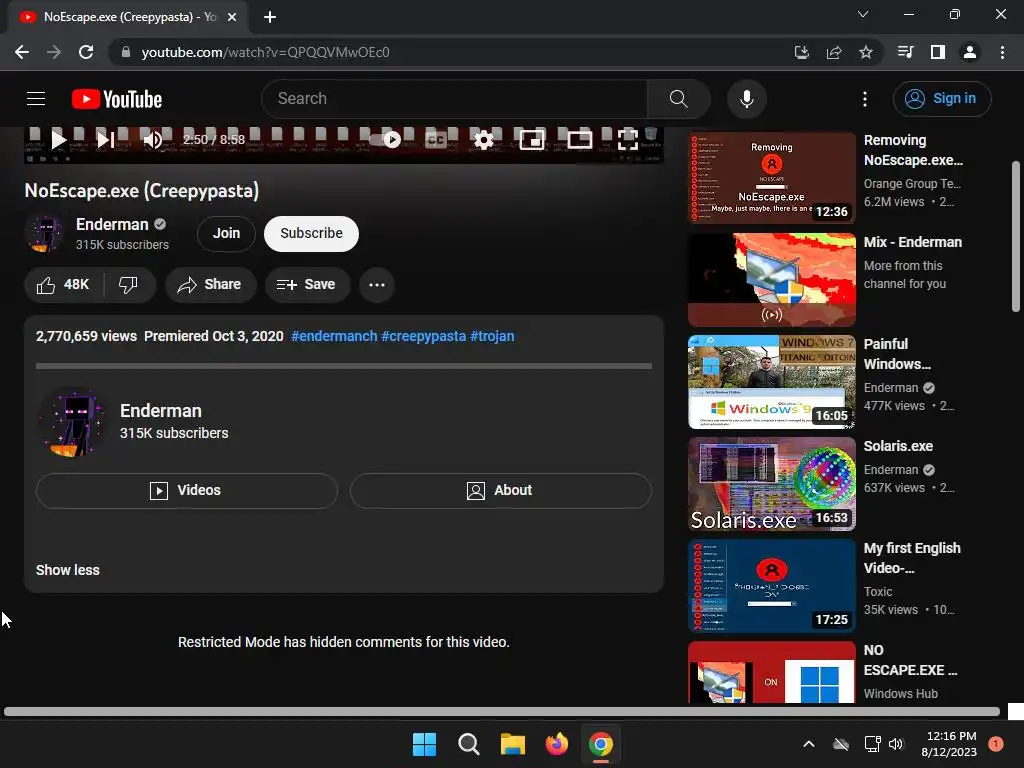The height and width of the screenshot is (768, 1024).
Task: Open player settings gear
Action: pyautogui.click(x=483, y=139)
